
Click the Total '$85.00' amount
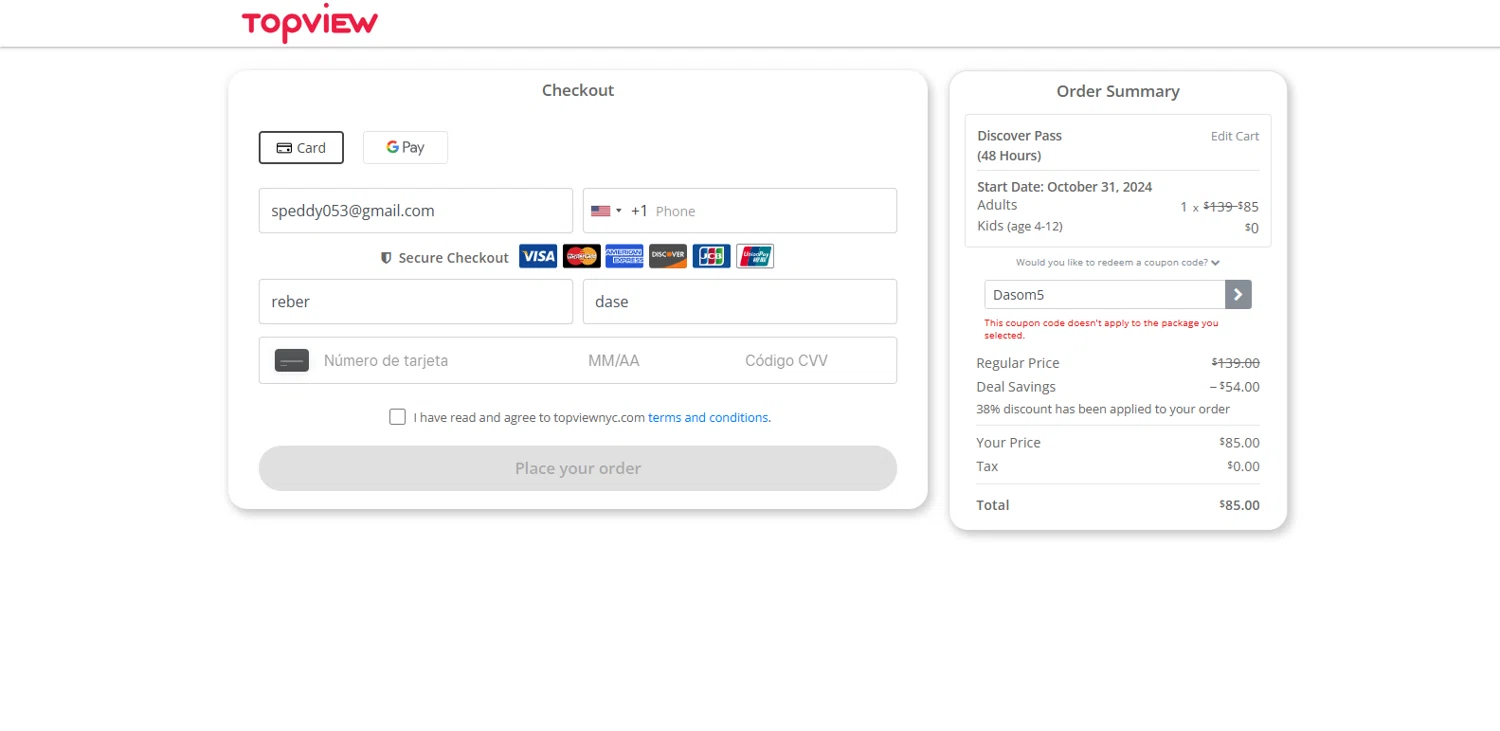(1240, 505)
